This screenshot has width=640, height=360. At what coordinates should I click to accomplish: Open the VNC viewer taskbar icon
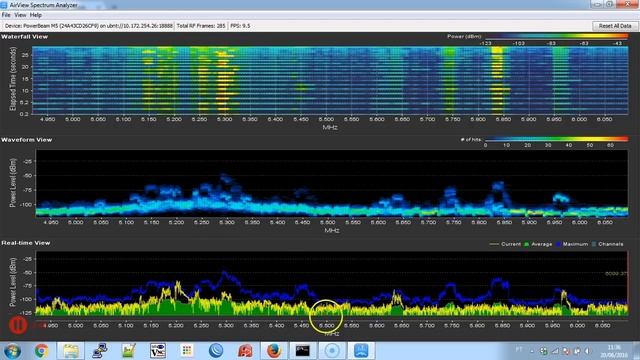(158, 351)
